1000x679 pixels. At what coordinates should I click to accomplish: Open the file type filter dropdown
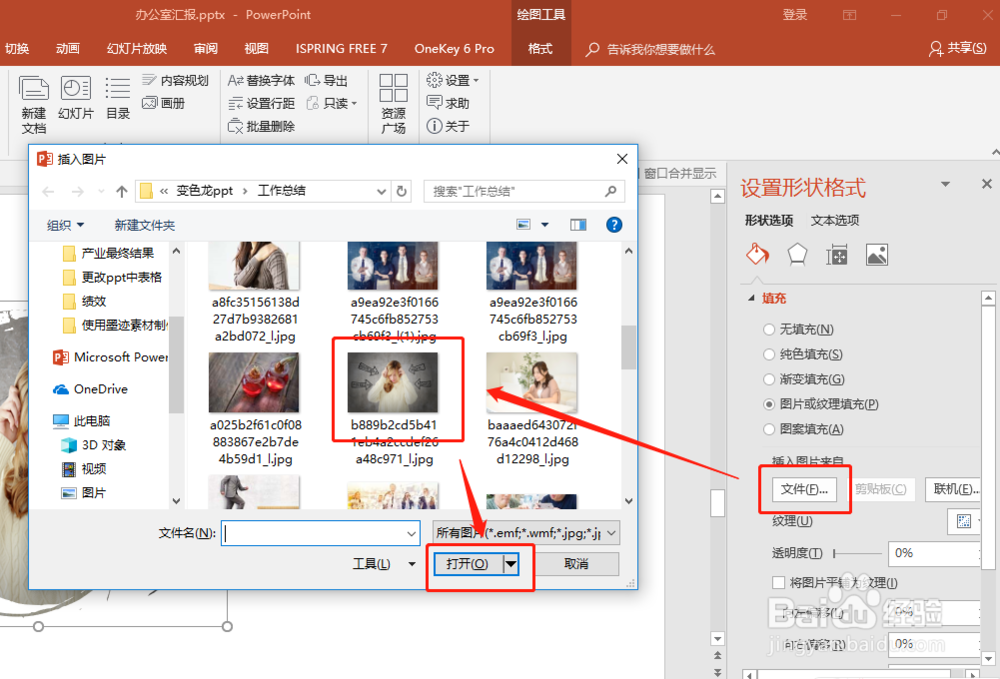point(612,533)
